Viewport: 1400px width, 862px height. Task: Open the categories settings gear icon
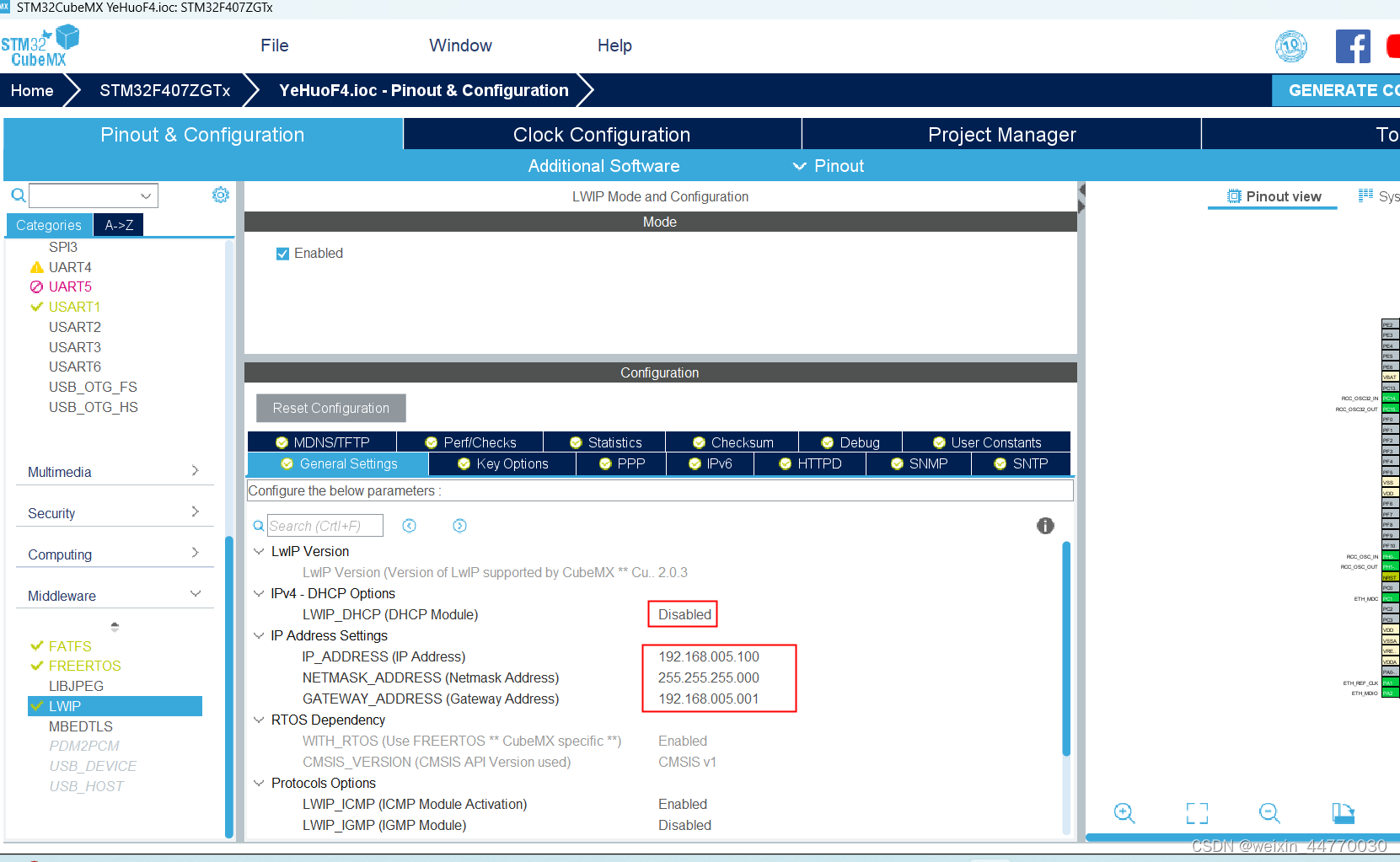pyautogui.click(x=221, y=195)
